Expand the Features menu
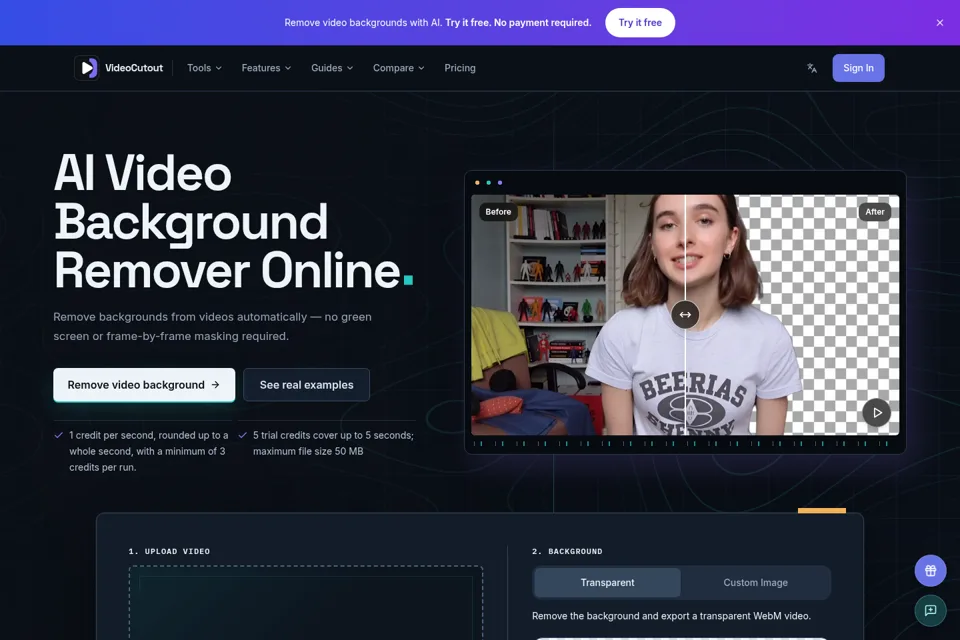The height and width of the screenshot is (640, 960). tap(266, 68)
